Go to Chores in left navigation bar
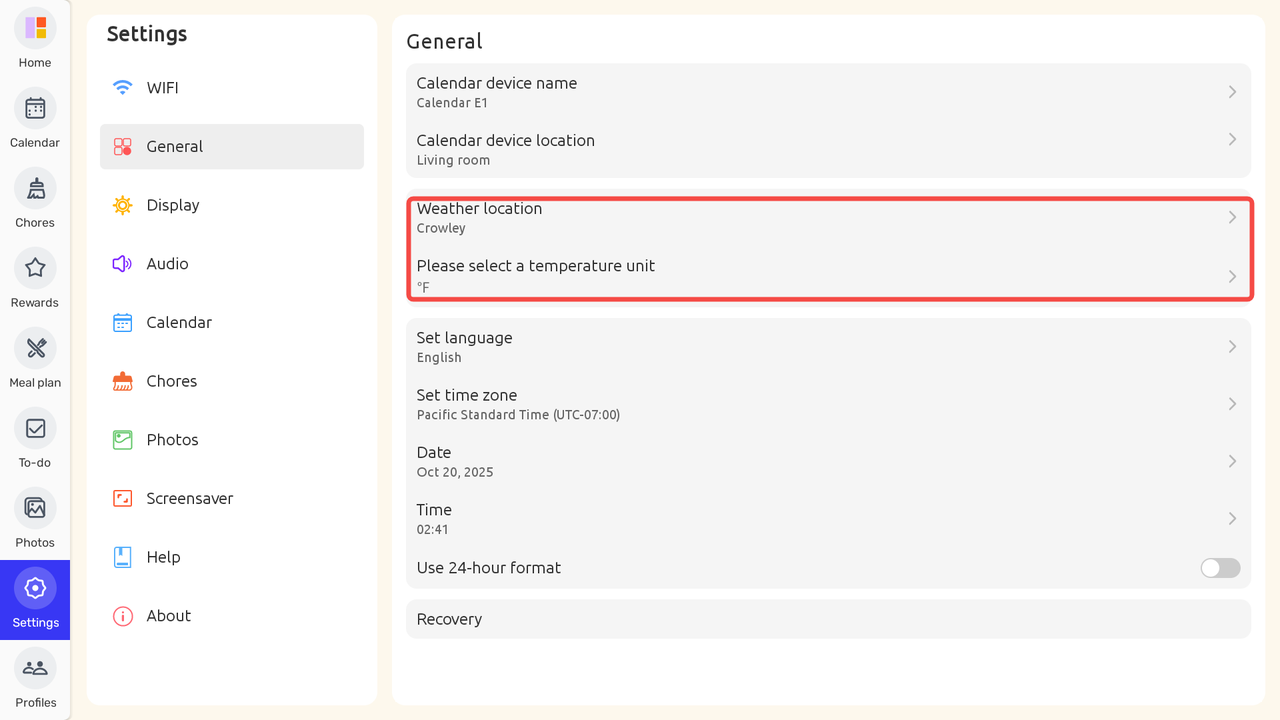 [35, 189]
